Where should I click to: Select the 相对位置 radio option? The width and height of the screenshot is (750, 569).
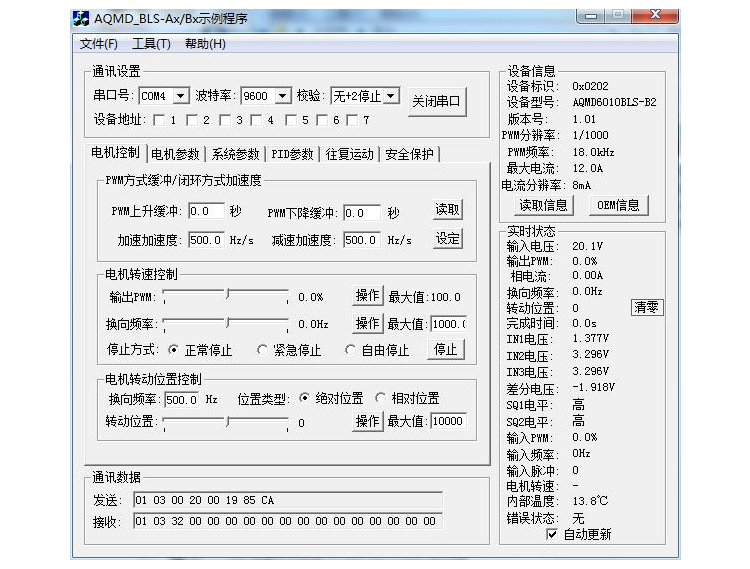380,398
